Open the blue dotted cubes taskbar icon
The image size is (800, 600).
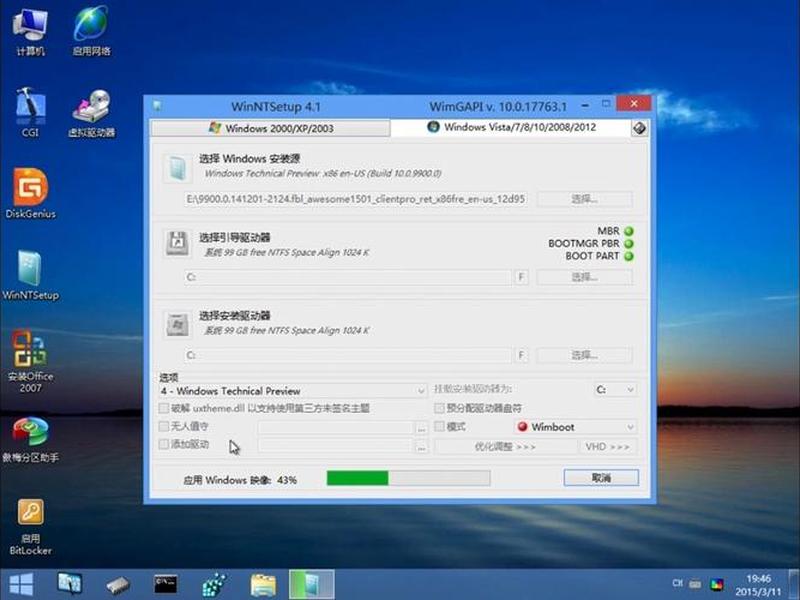214,585
